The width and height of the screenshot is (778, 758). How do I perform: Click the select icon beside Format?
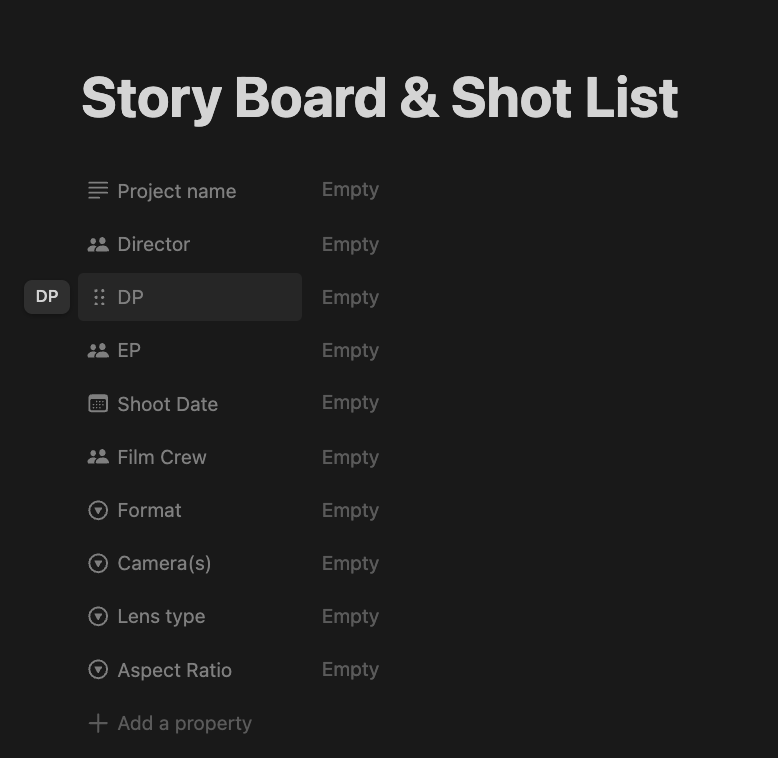pos(98,510)
